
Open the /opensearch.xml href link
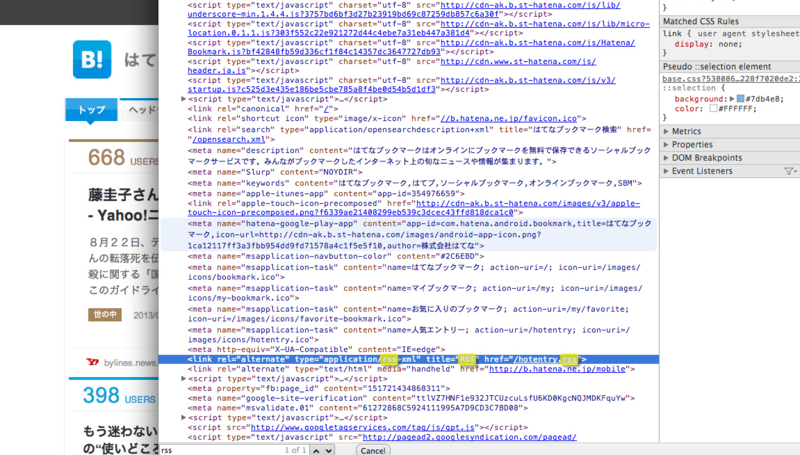point(229,139)
